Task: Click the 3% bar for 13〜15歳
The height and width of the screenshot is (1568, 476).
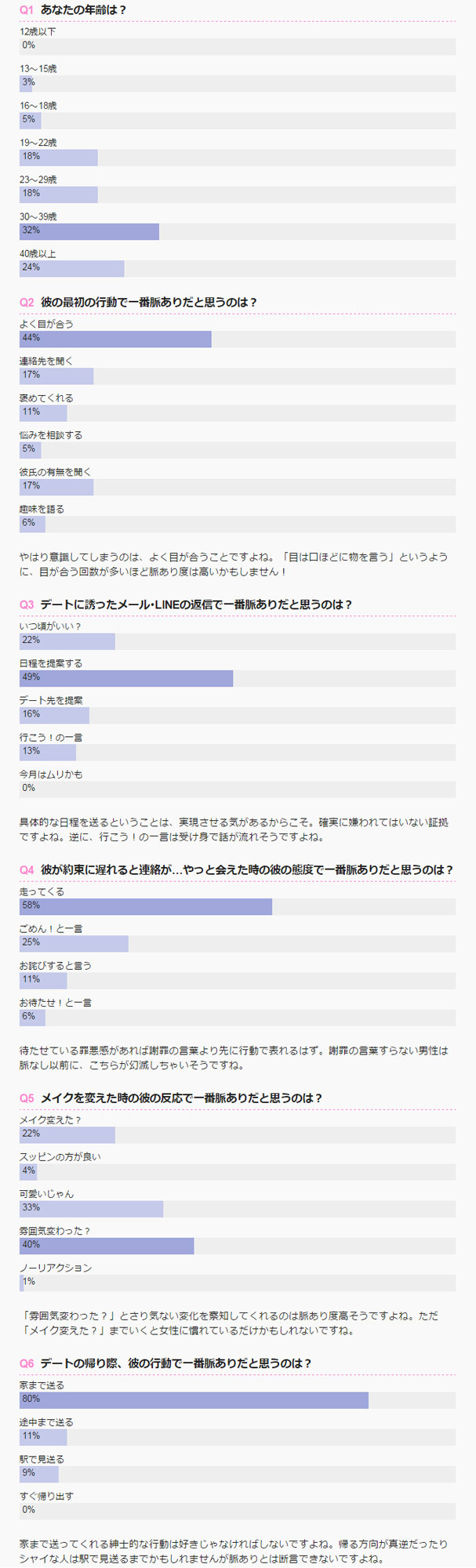Action: 26,83
